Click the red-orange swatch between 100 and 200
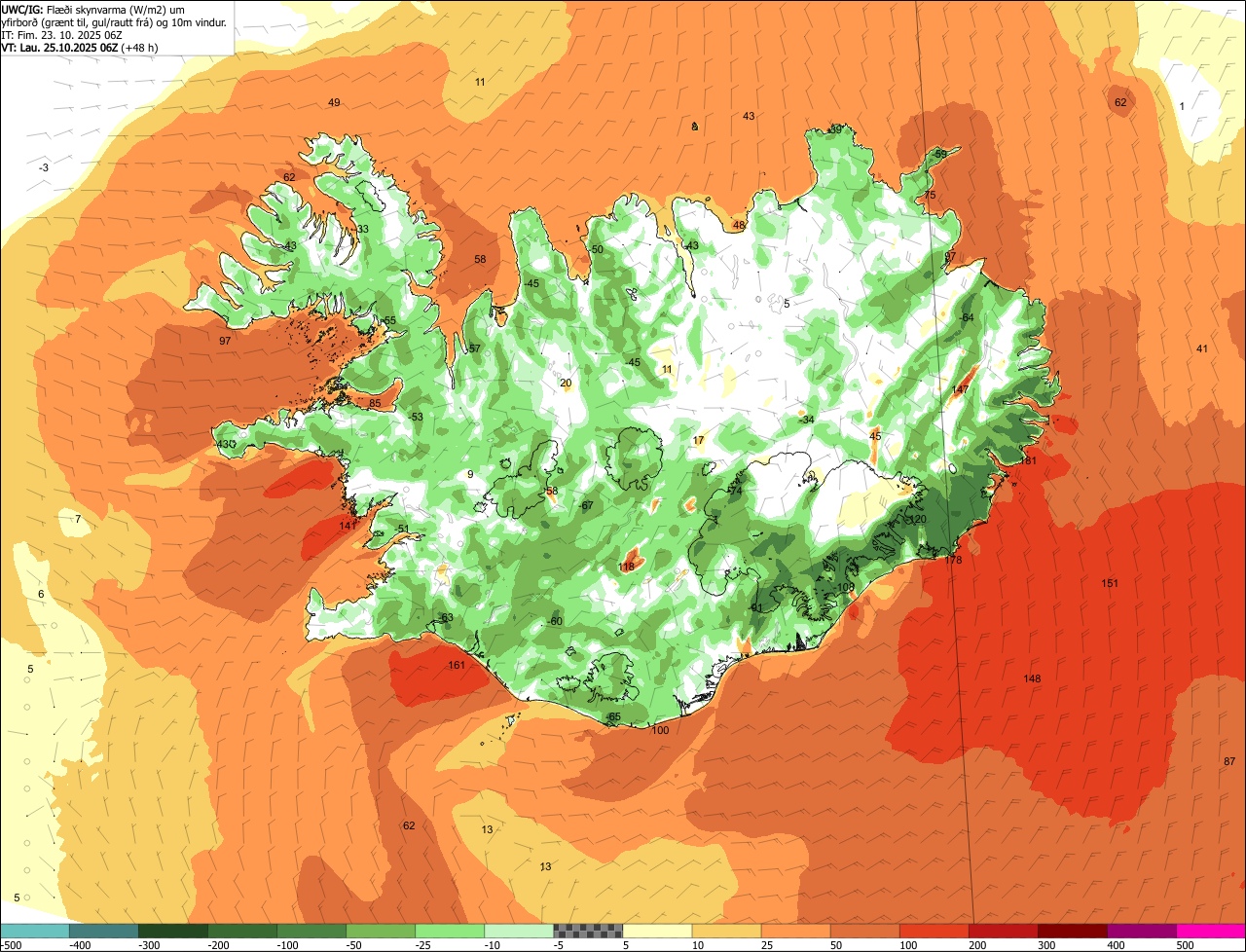Screen dimensions: 1246x952 pos(934,932)
